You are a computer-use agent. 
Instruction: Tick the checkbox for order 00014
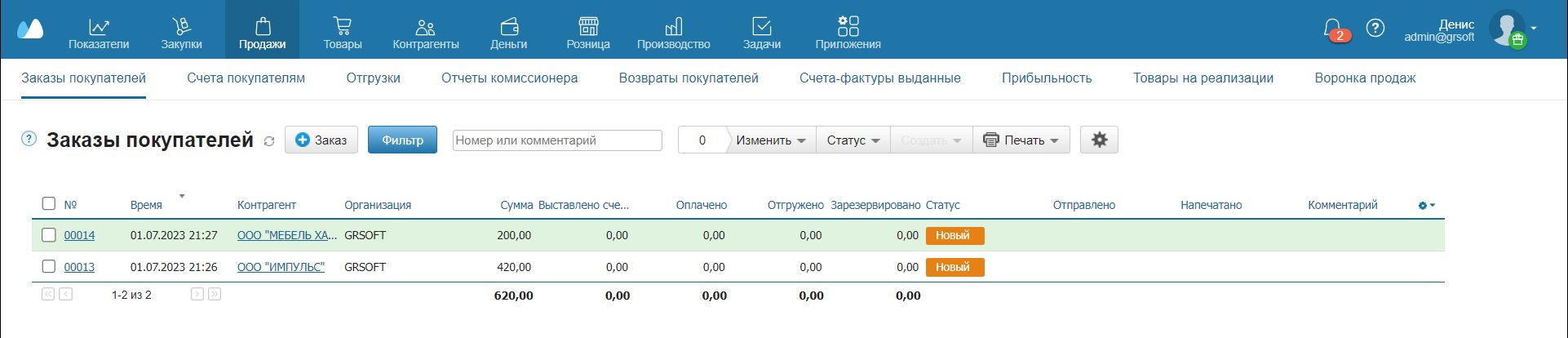coord(49,235)
